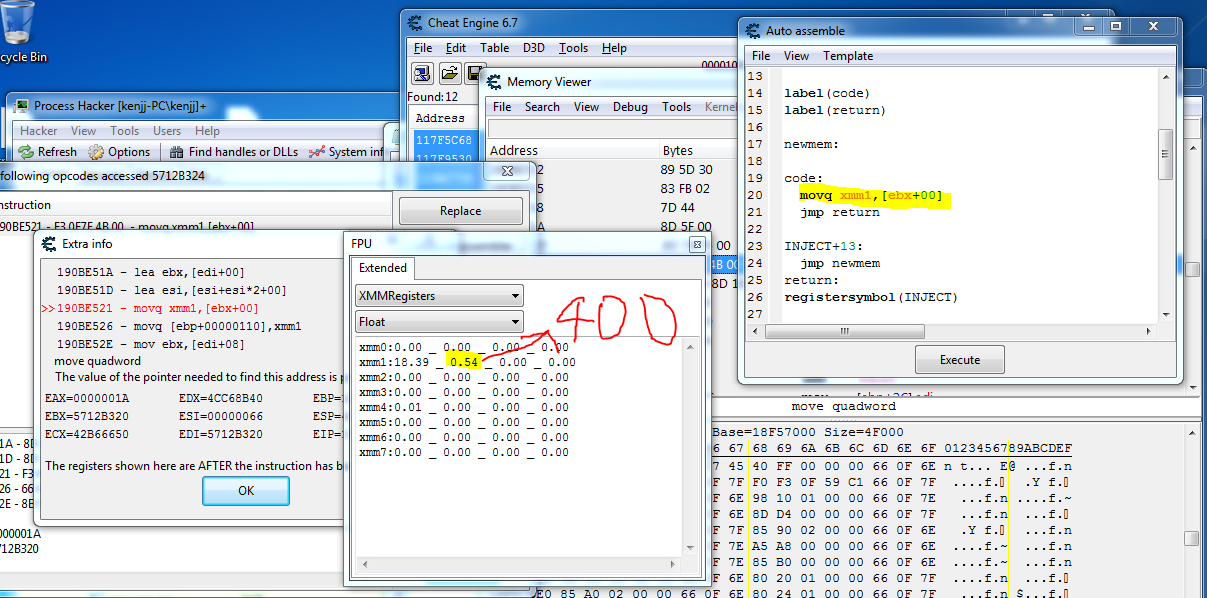1207x598 pixels.
Task: Click the scroll up arrow in Auto assemble
Action: coord(1165,76)
